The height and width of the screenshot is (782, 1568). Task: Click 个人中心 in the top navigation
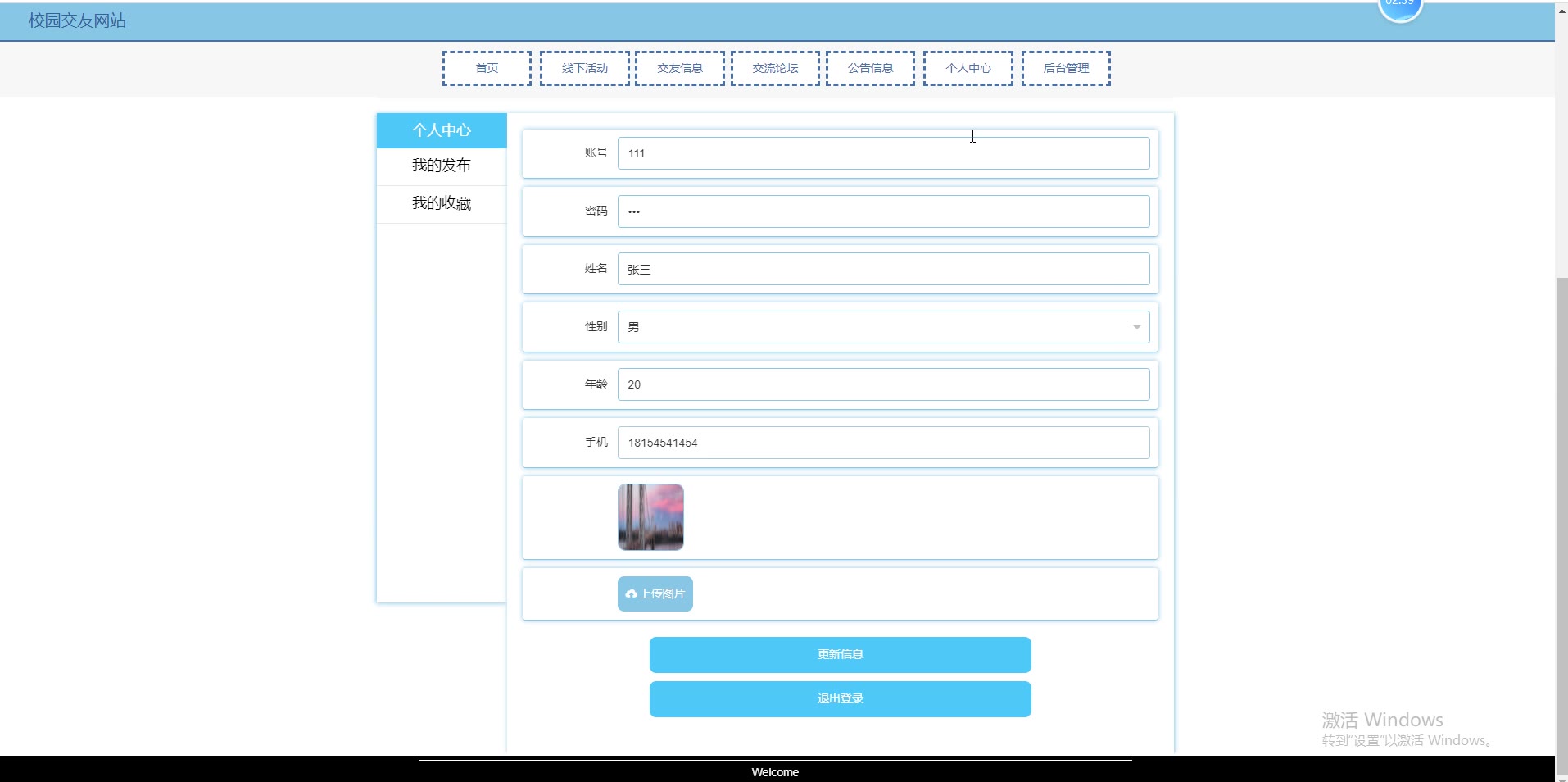point(968,68)
